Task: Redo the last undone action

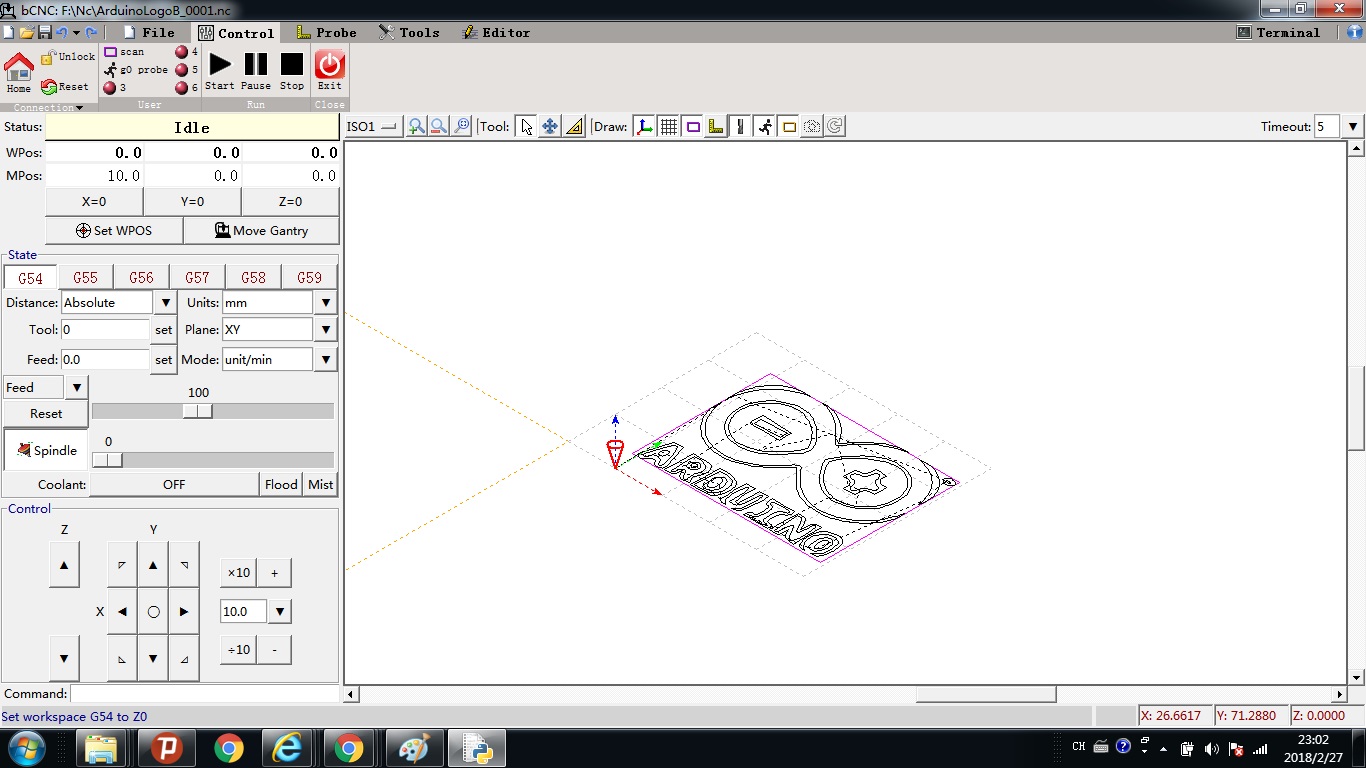Action: tap(92, 33)
